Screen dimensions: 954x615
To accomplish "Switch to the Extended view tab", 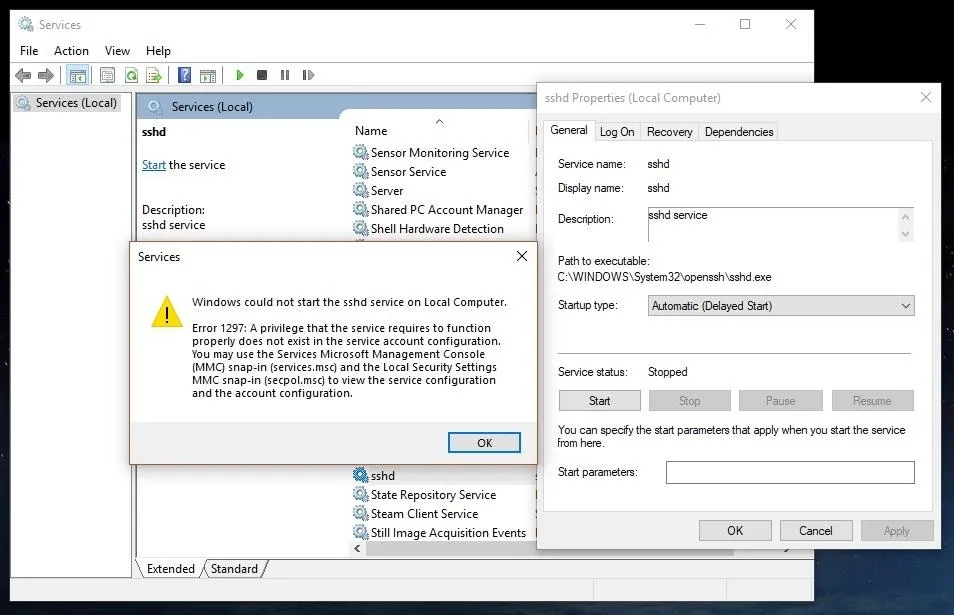I will click(x=170, y=569).
